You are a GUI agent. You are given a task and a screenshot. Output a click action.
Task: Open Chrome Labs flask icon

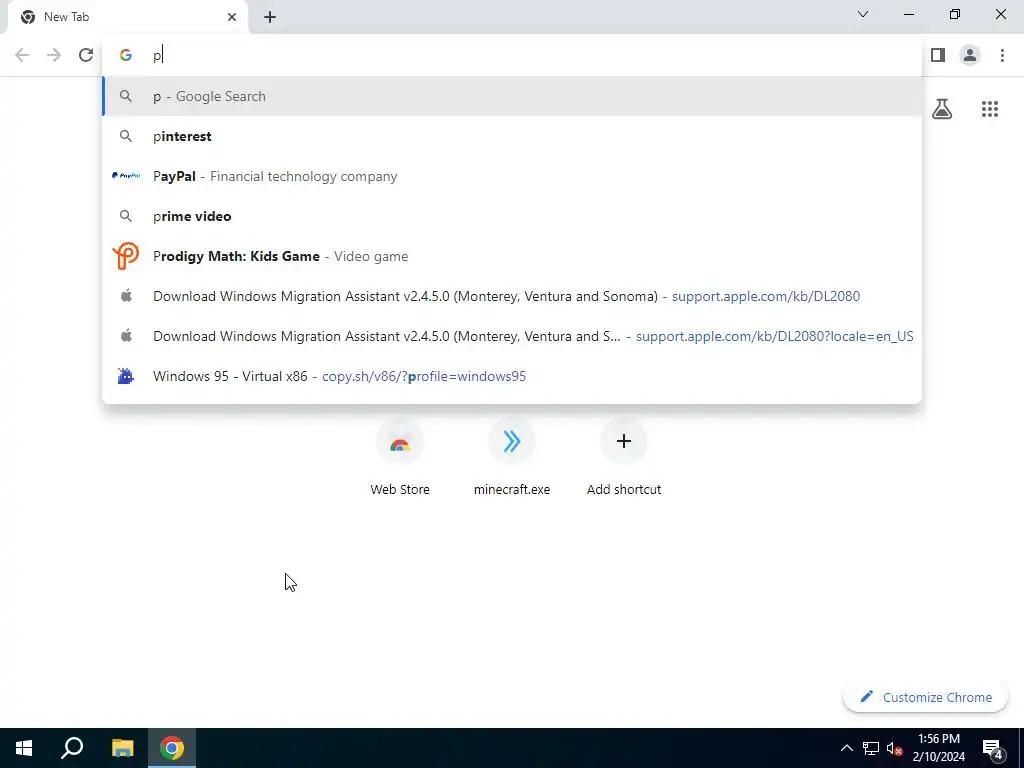(x=942, y=108)
